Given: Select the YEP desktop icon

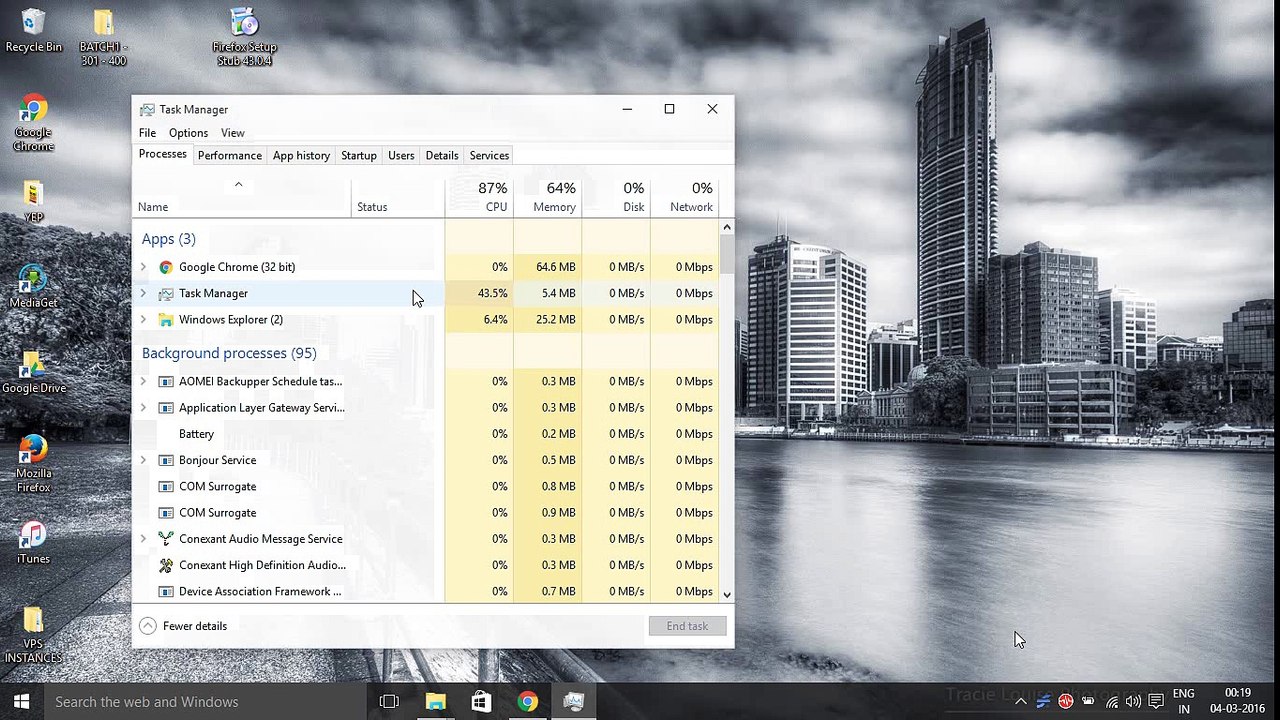Looking at the screenshot, I should pyautogui.click(x=33, y=202).
